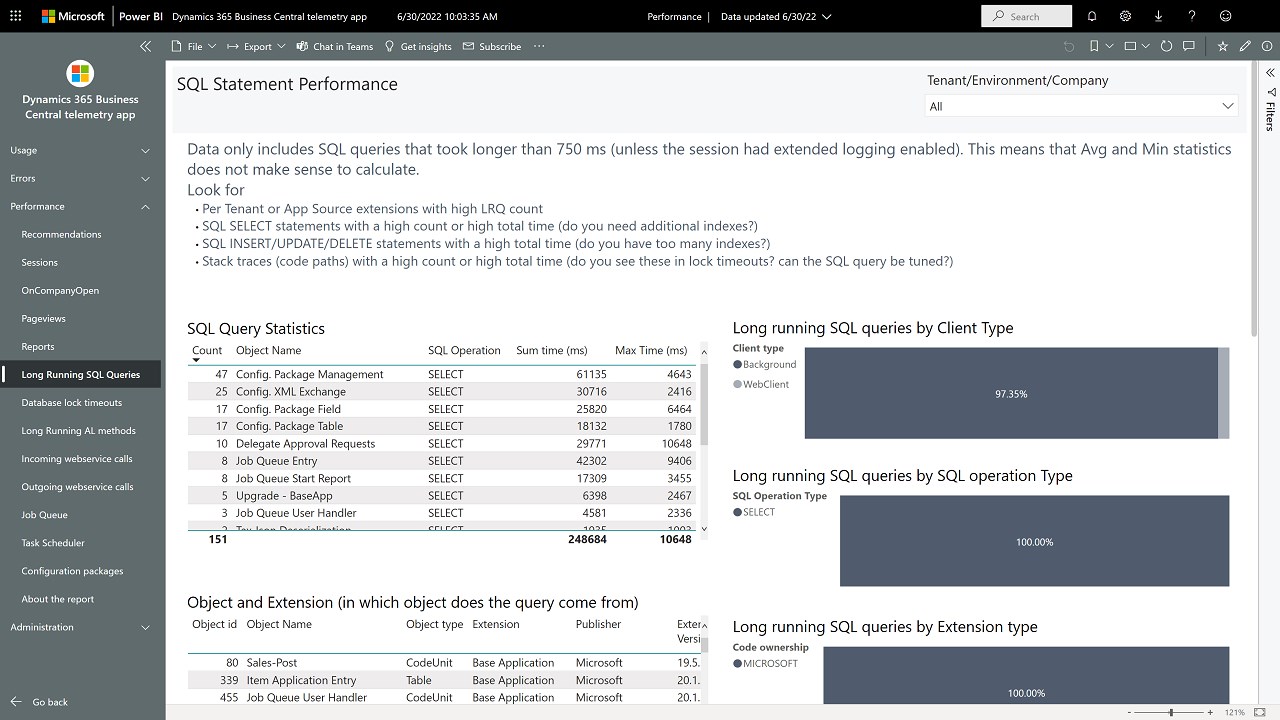Screen dimensions: 1280x720
Task: Open the help question mark icon
Action: click(x=1192, y=16)
